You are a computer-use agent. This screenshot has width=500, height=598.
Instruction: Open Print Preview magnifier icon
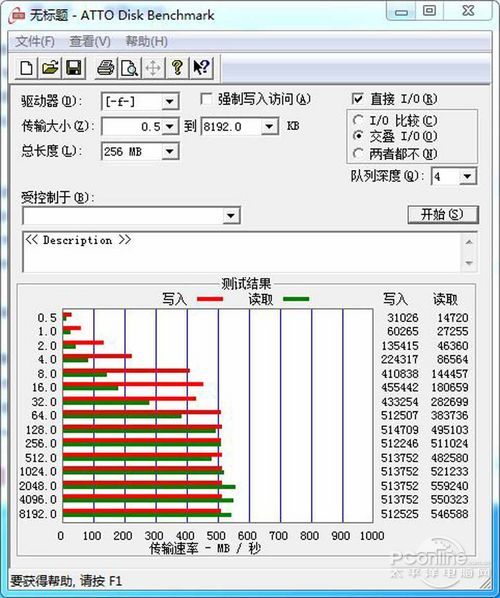point(129,68)
